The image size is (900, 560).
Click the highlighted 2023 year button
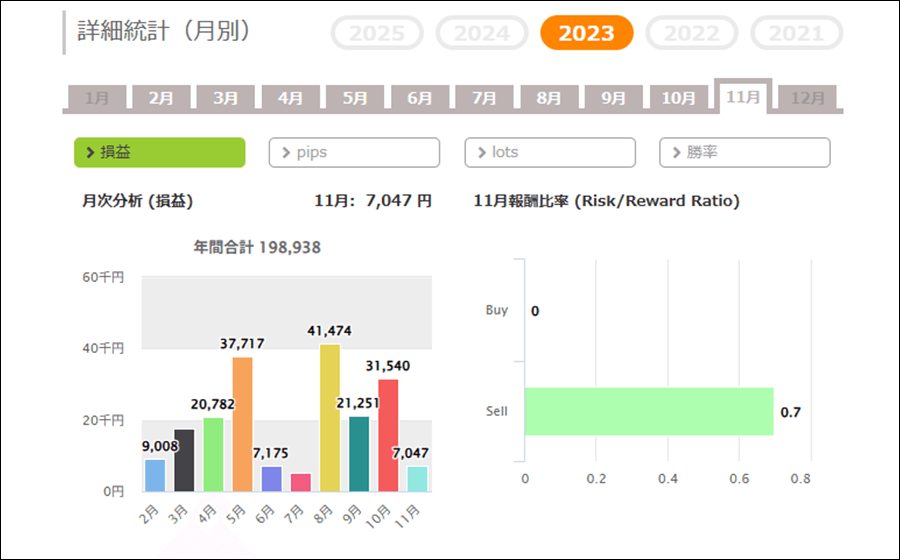(586, 33)
